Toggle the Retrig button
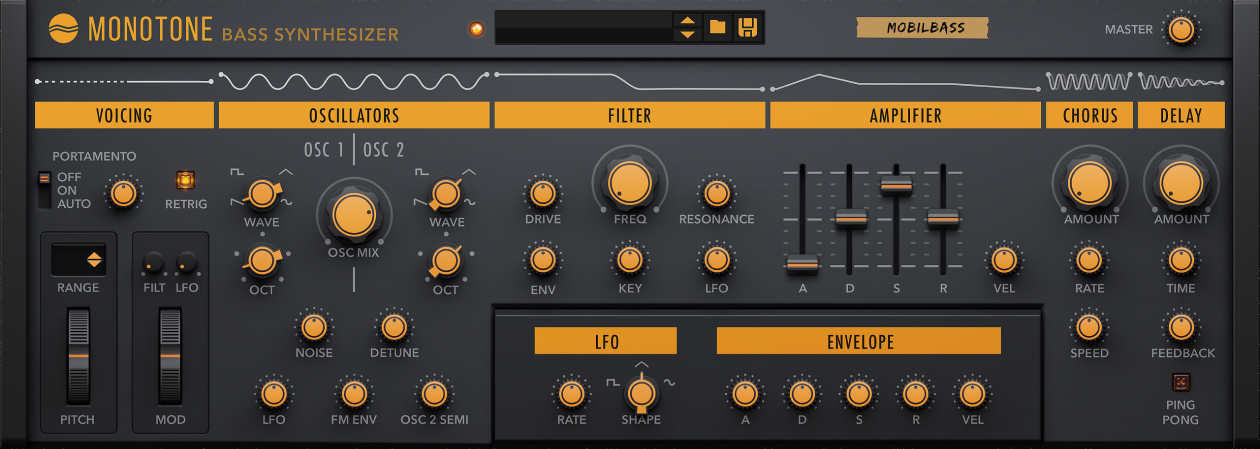 (186, 181)
